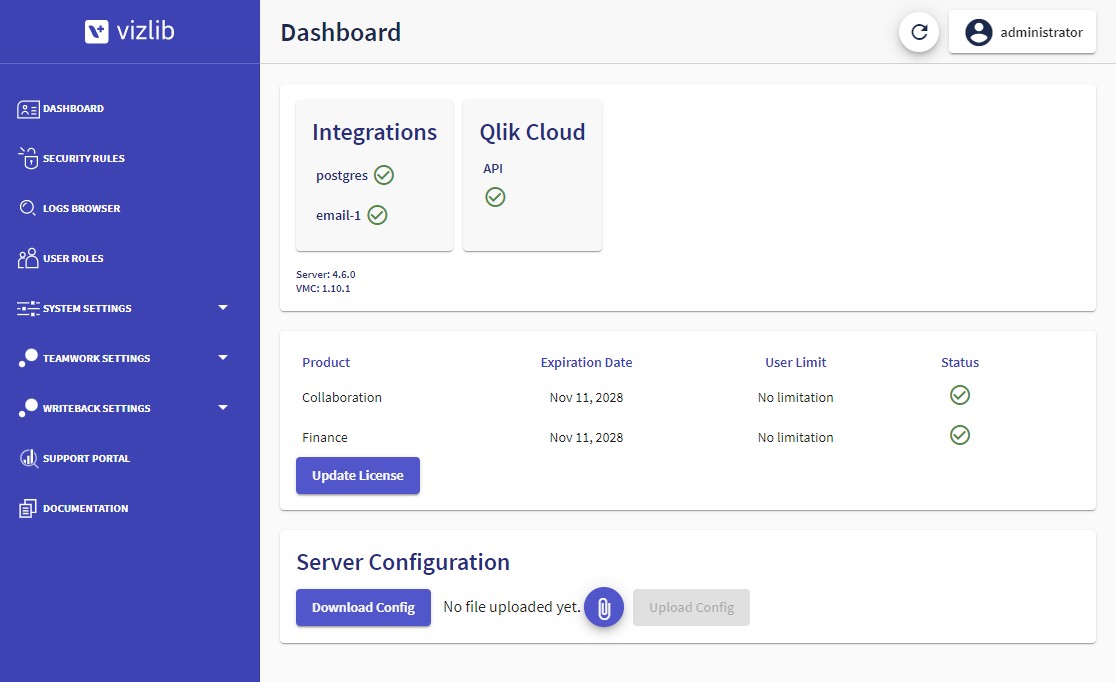The height and width of the screenshot is (682, 1116).
Task: Click the Server Configuration heading
Action: pos(403,562)
